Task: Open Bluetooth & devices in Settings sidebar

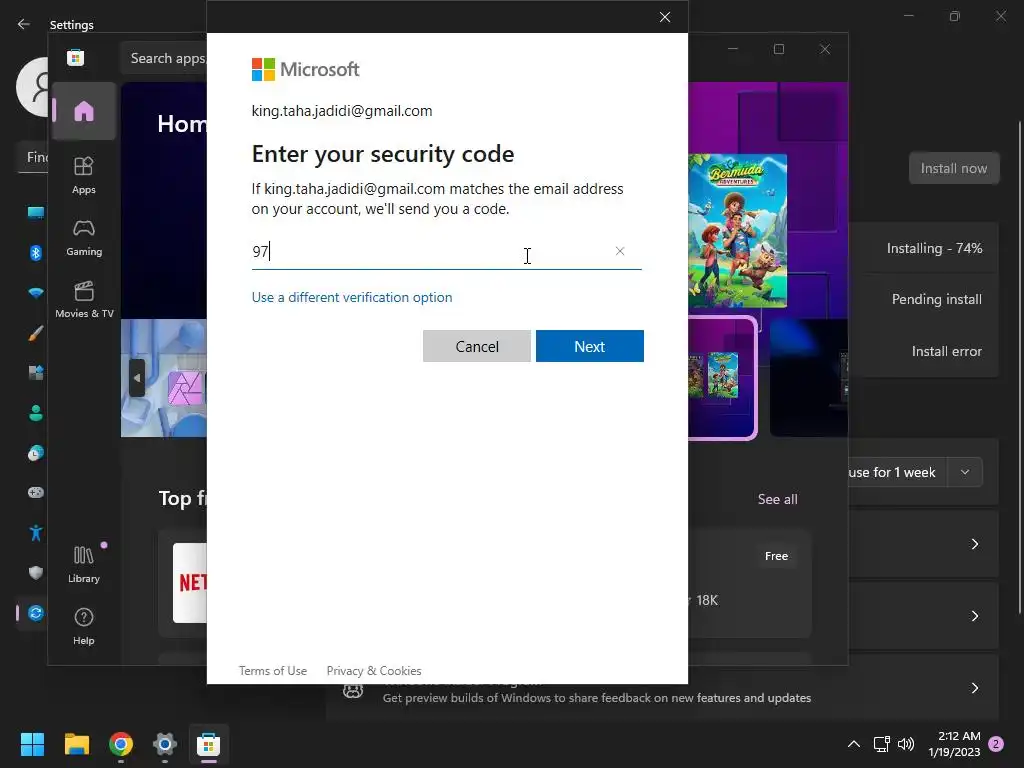Action: [x=36, y=252]
